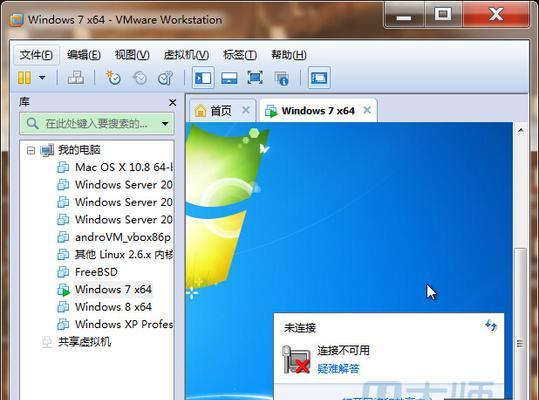
Task: Select 我的电脑 in the library tree
Action: (x=79, y=149)
